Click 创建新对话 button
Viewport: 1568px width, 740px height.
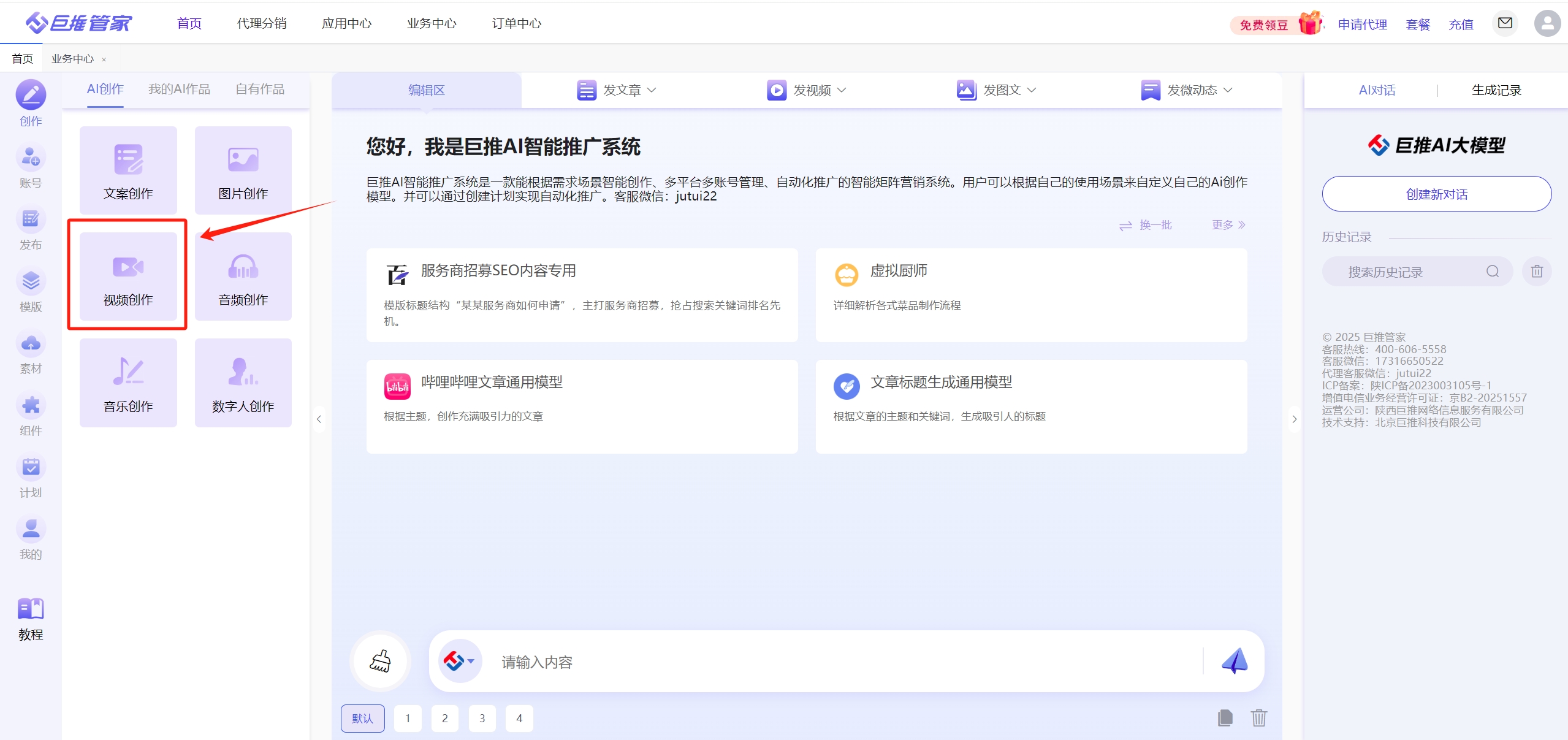click(1436, 194)
